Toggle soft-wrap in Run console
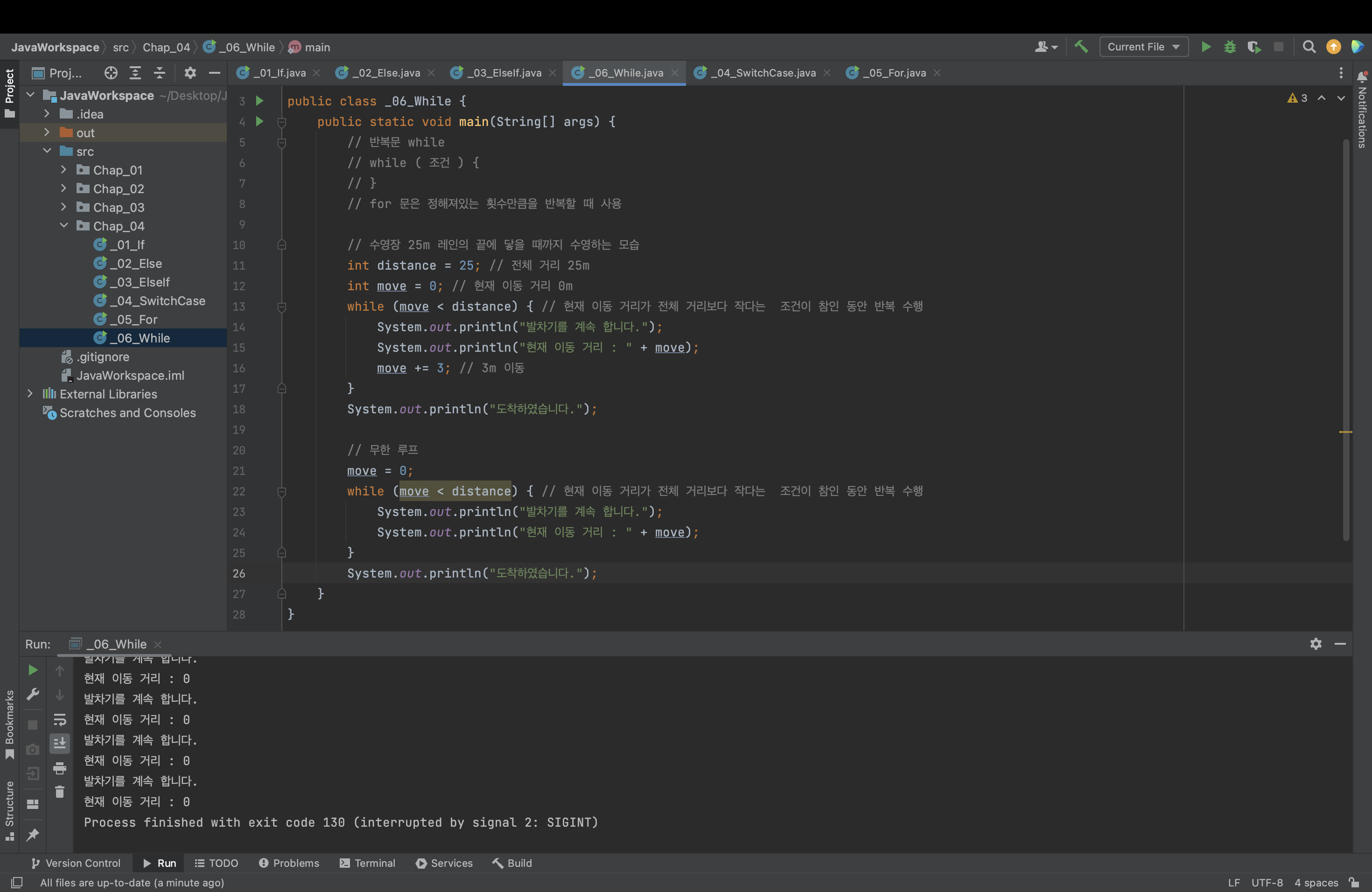Screen dimensions: 1372x892 (x=59, y=720)
